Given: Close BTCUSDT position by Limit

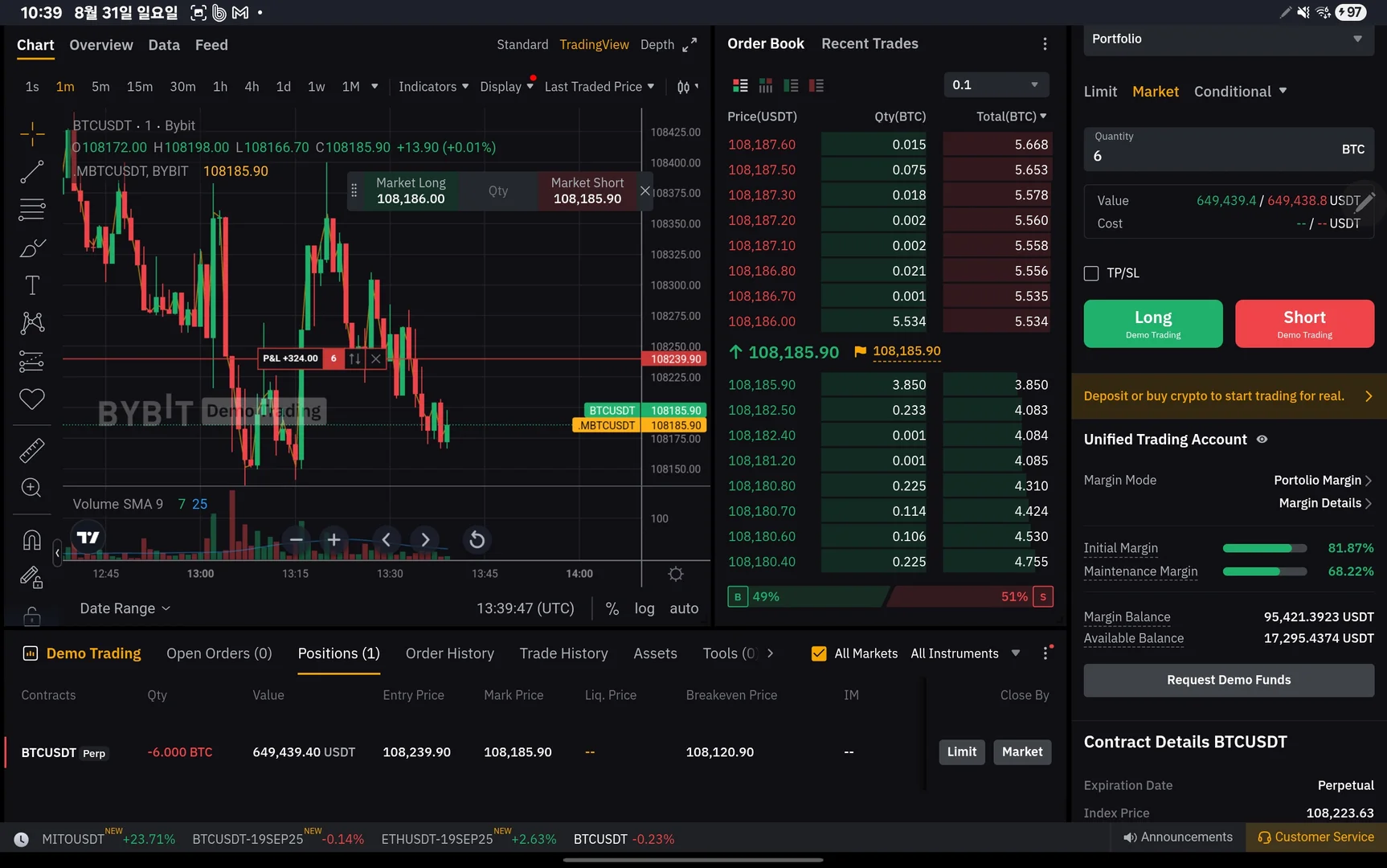Looking at the screenshot, I should point(962,751).
